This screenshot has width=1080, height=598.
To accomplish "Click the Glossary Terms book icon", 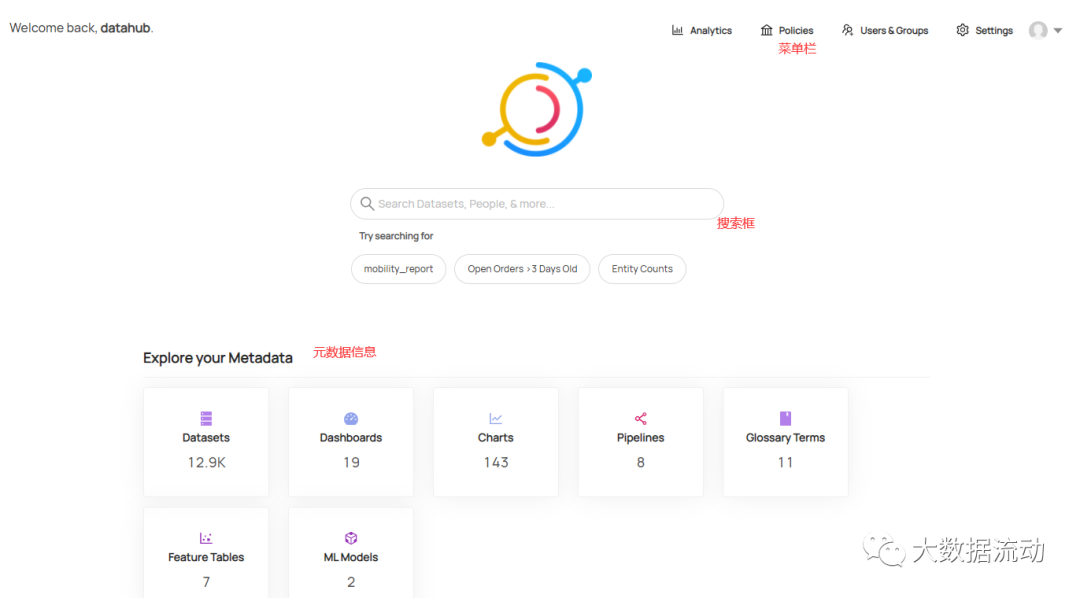I will coord(785,418).
